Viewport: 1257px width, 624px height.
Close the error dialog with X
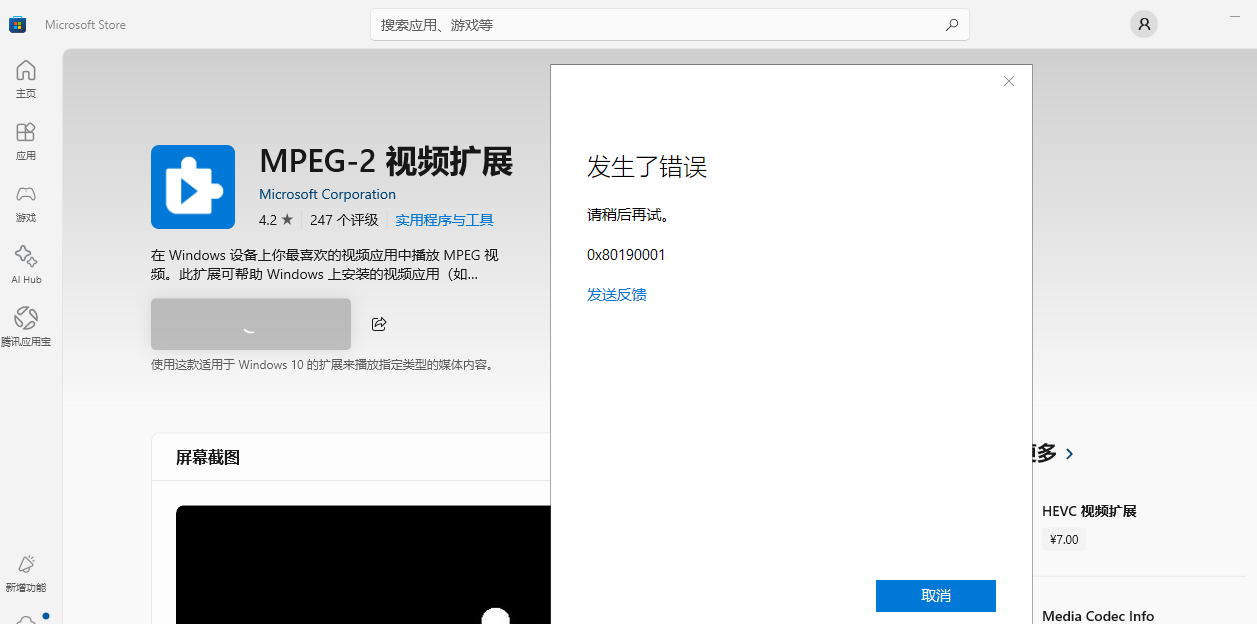tap(1009, 81)
